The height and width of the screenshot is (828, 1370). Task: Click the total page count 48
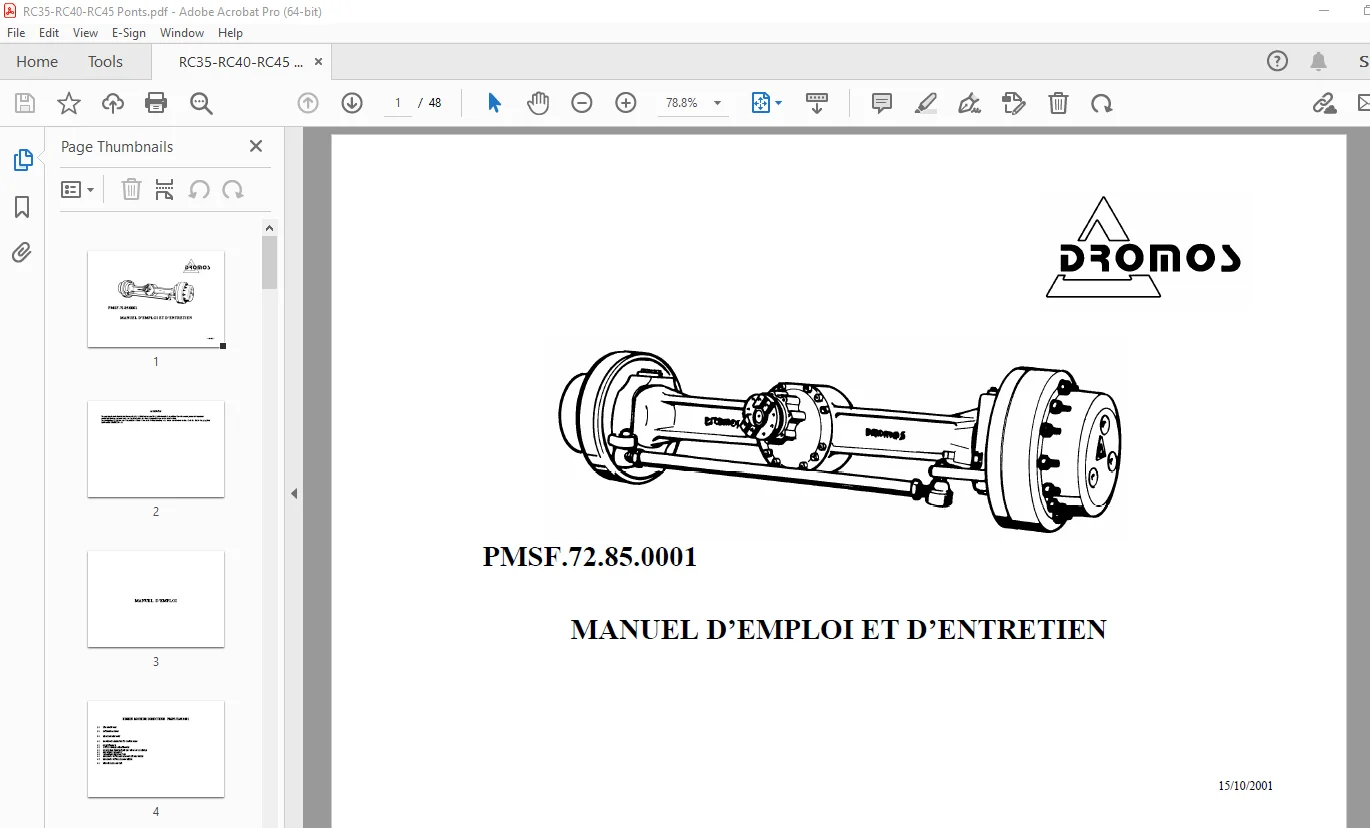click(x=435, y=103)
